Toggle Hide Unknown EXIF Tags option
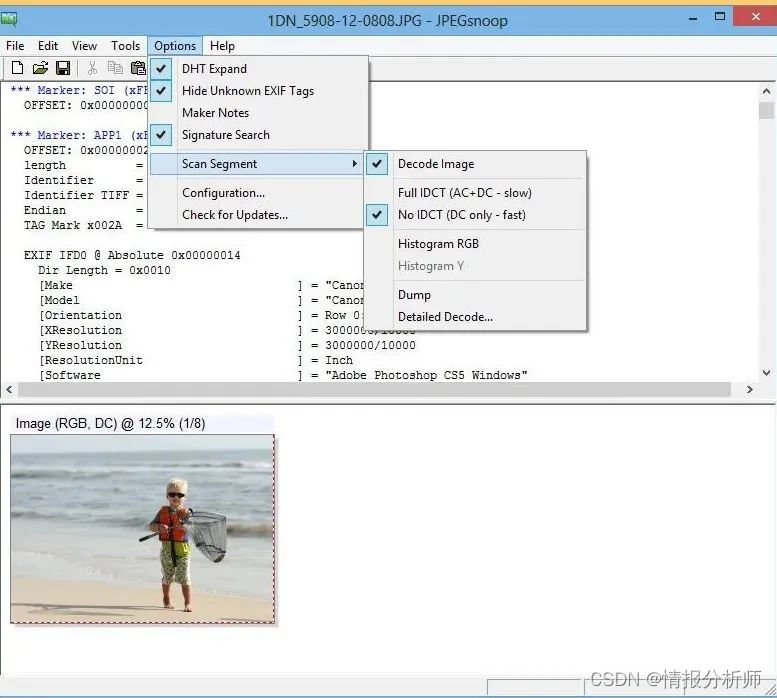Viewport: 777px width, 698px height. [258, 91]
